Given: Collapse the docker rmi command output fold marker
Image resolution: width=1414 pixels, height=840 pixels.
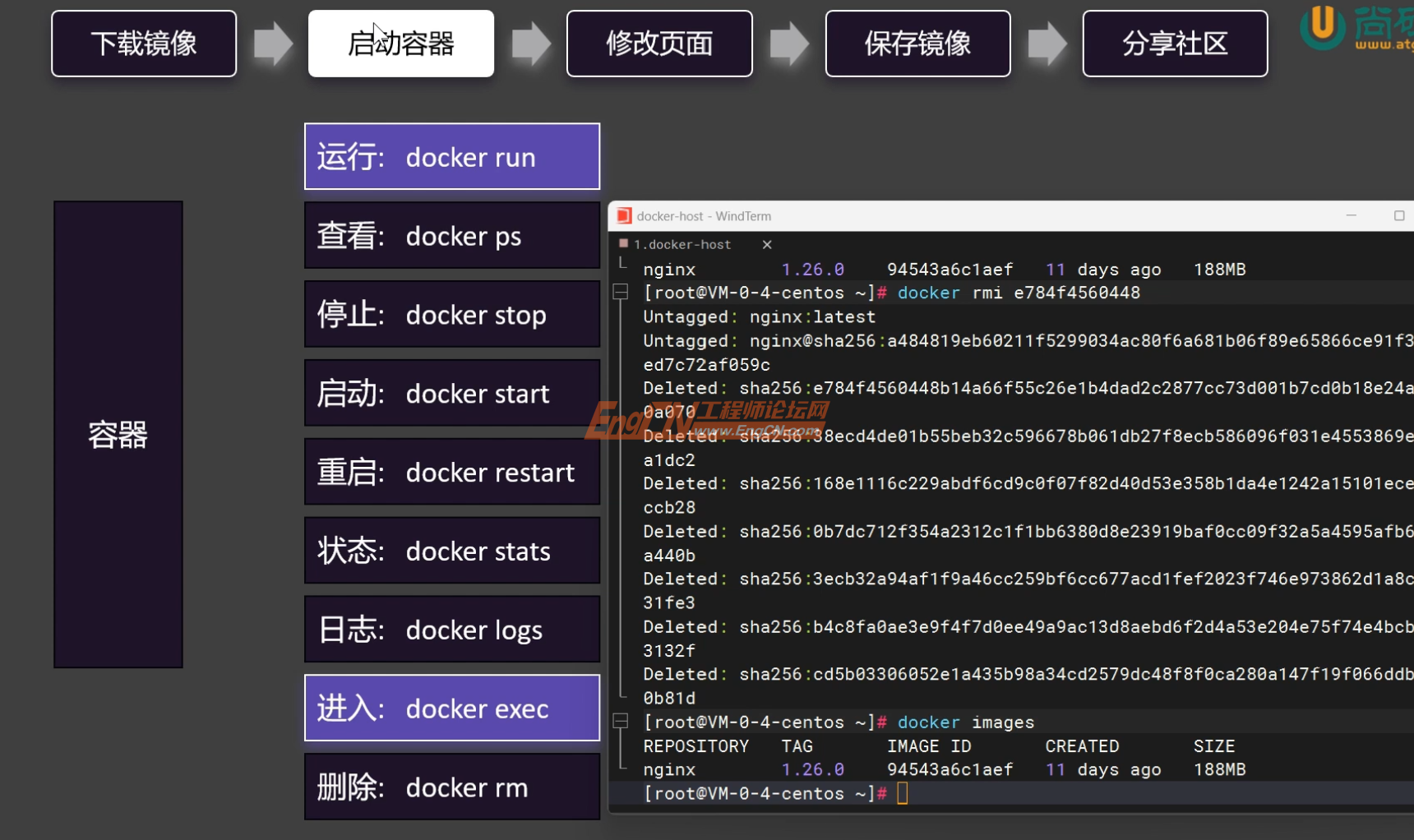Looking at the screenshot, I should coord(619,293).
